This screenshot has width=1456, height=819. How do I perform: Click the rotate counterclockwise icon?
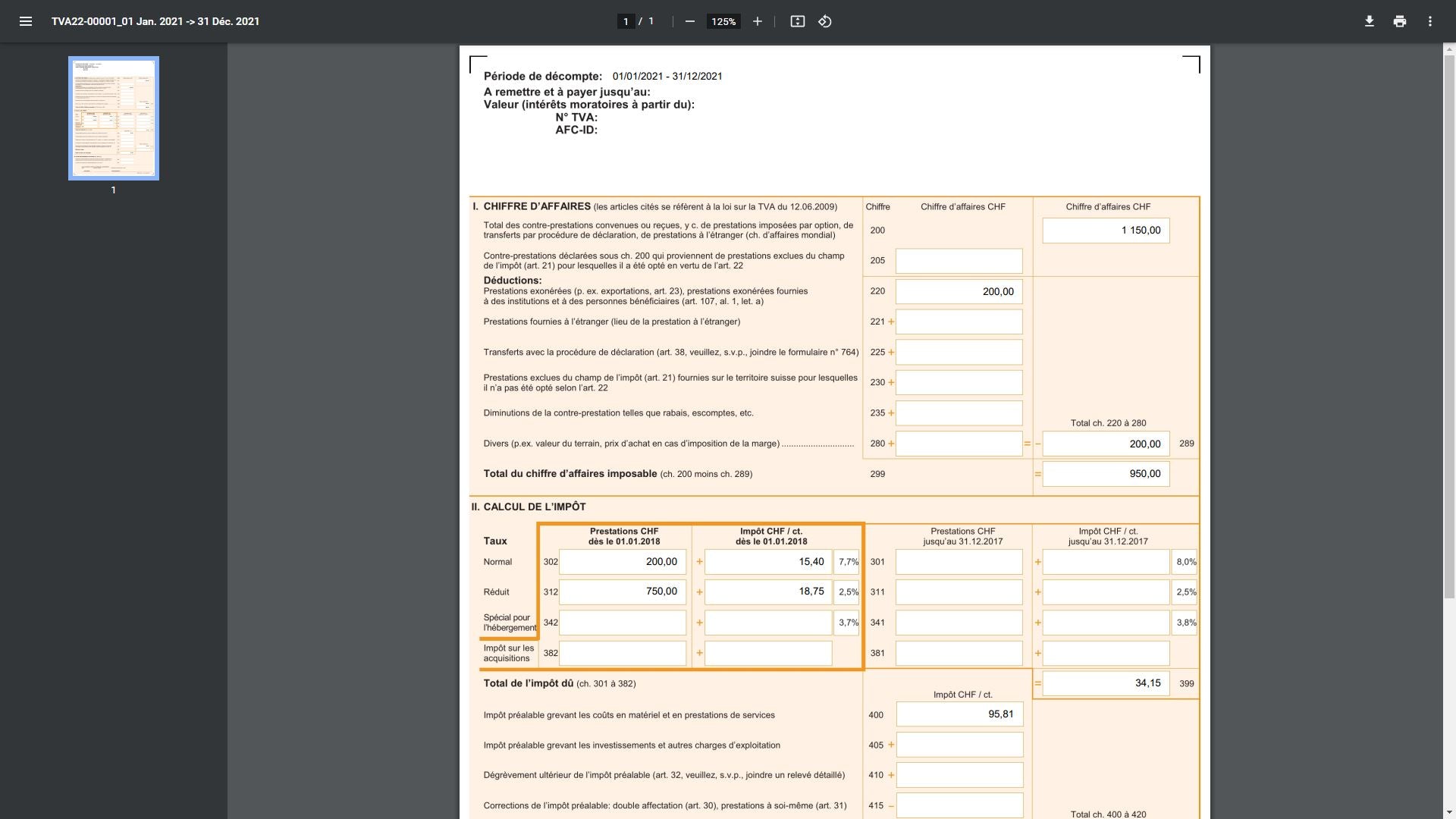[825, 21]
